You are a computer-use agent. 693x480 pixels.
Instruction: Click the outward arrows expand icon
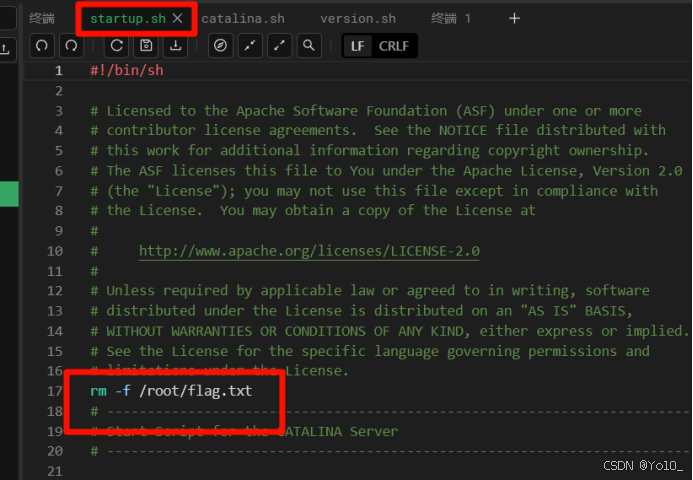(279, 46)
